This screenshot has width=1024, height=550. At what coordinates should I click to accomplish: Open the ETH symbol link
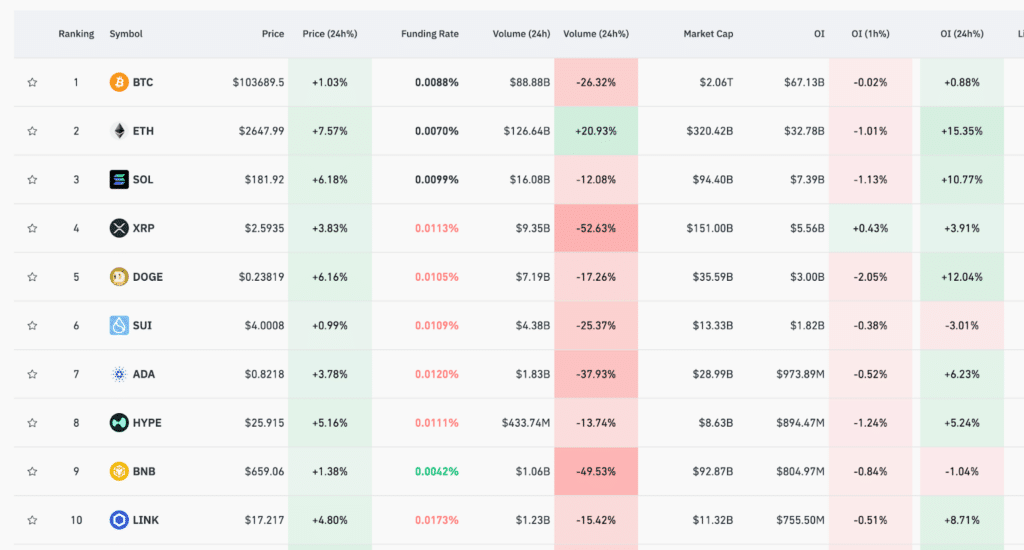[143, 131]
